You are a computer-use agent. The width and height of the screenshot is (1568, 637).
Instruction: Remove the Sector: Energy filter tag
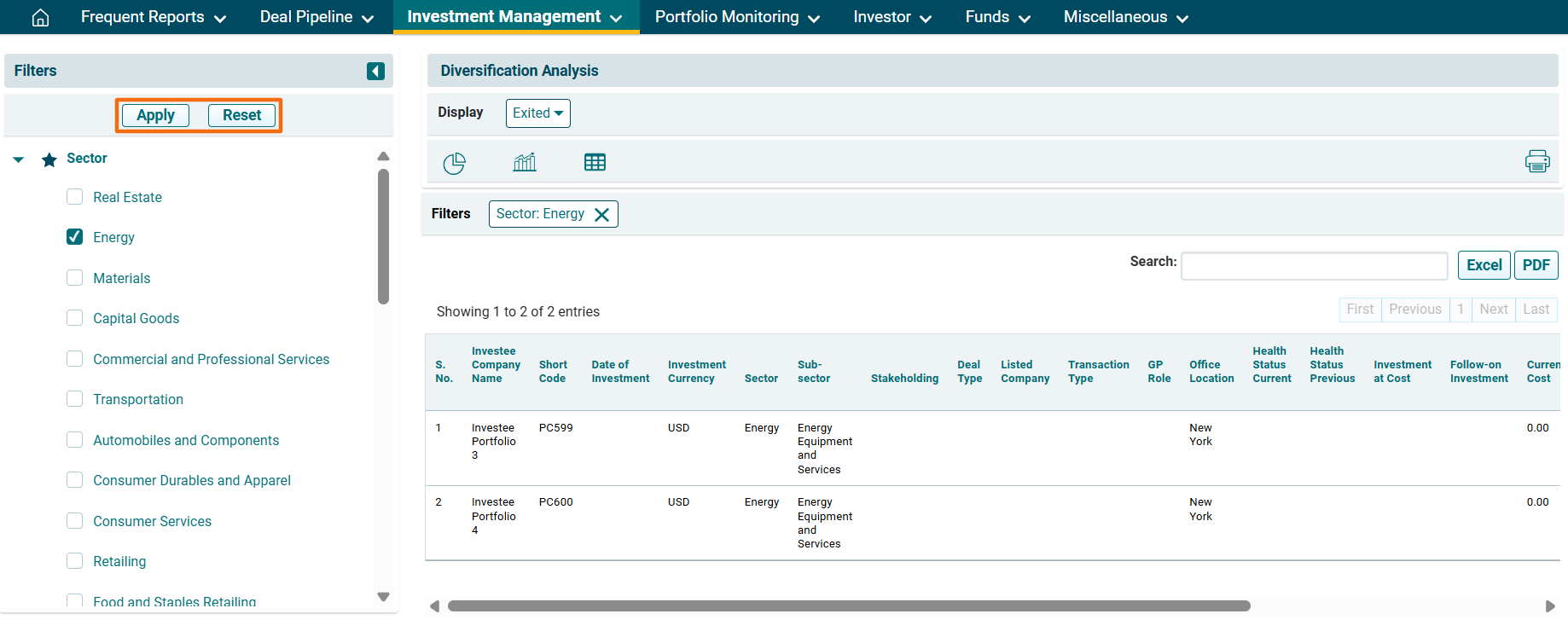[602, 215]
